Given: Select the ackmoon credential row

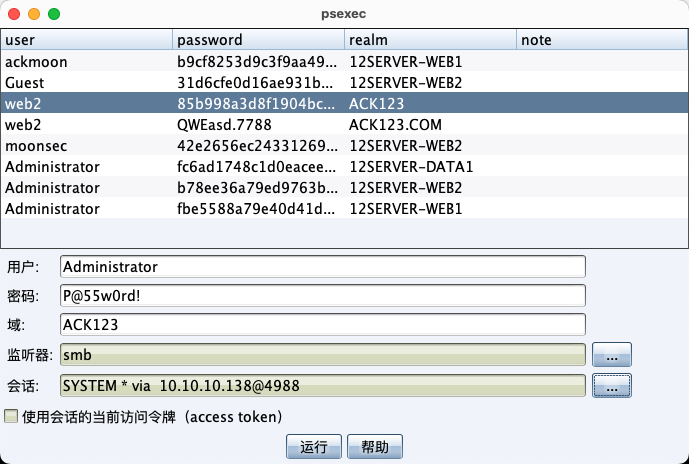Looking at the screenshot, I should 344,62.
